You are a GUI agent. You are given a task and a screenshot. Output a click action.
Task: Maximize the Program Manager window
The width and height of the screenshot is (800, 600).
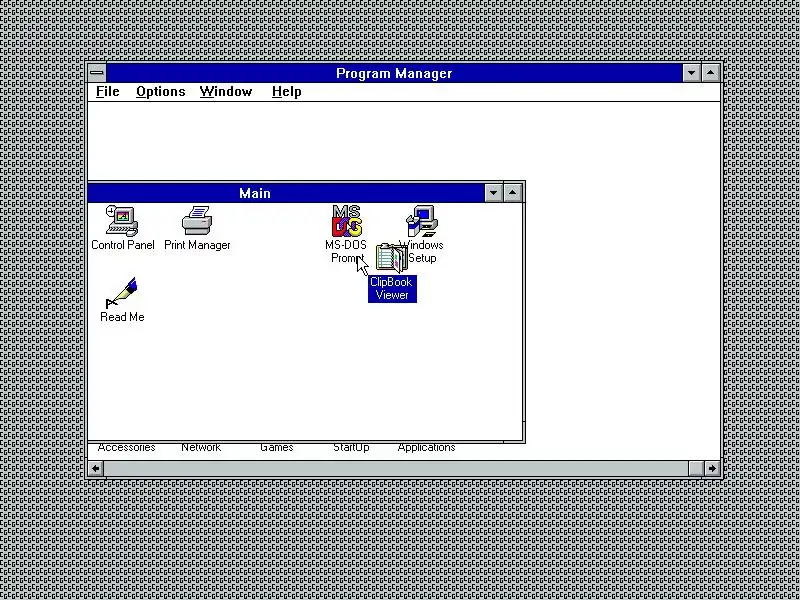pyautogui.click(x=710, y=73)
